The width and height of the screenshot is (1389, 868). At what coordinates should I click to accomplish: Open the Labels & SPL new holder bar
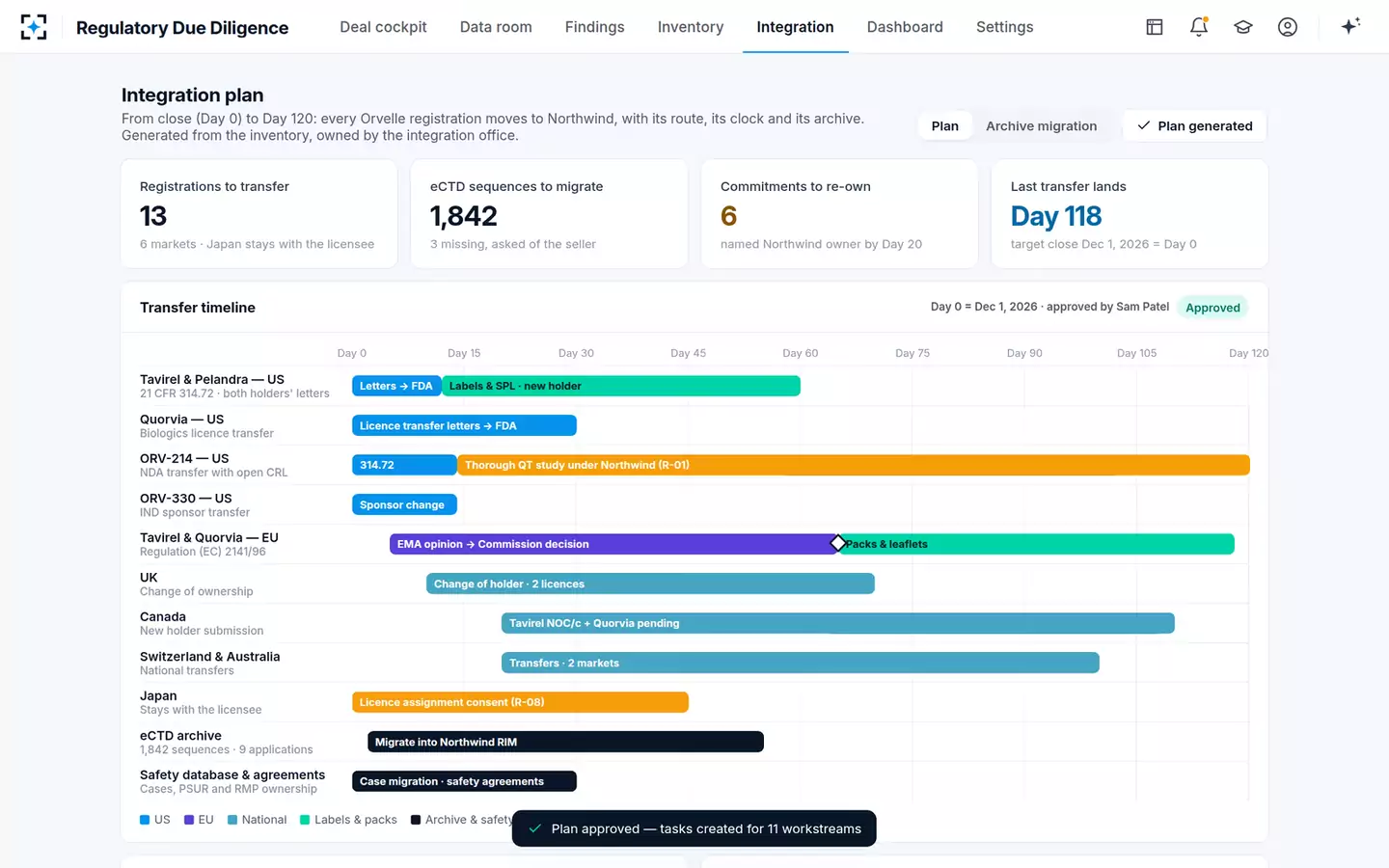point(621,386)
